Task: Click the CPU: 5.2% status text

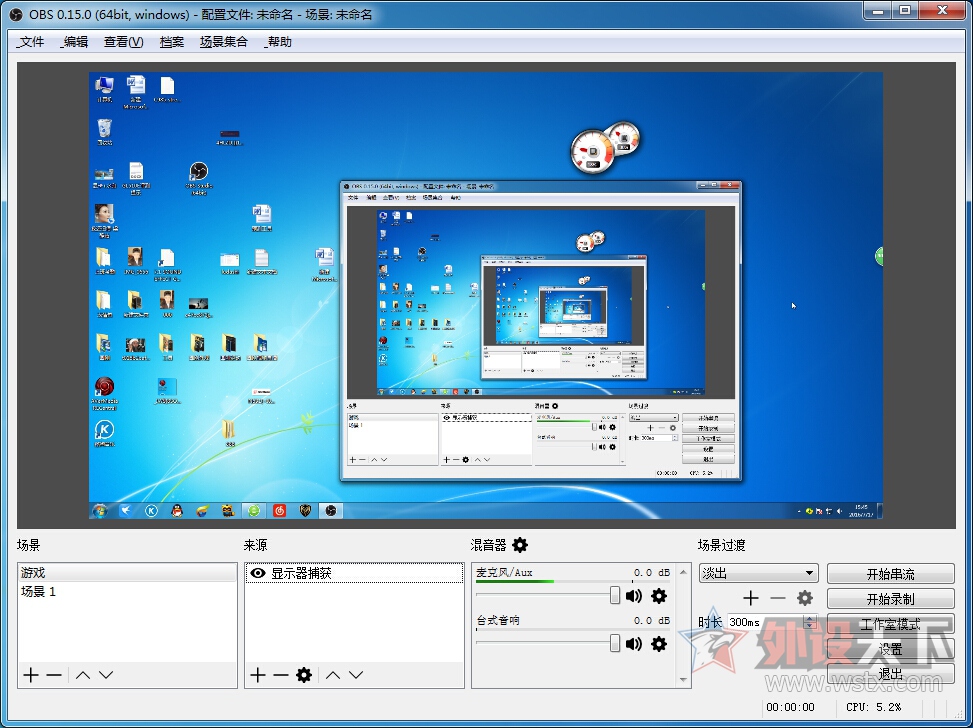Action: point(873,707)
